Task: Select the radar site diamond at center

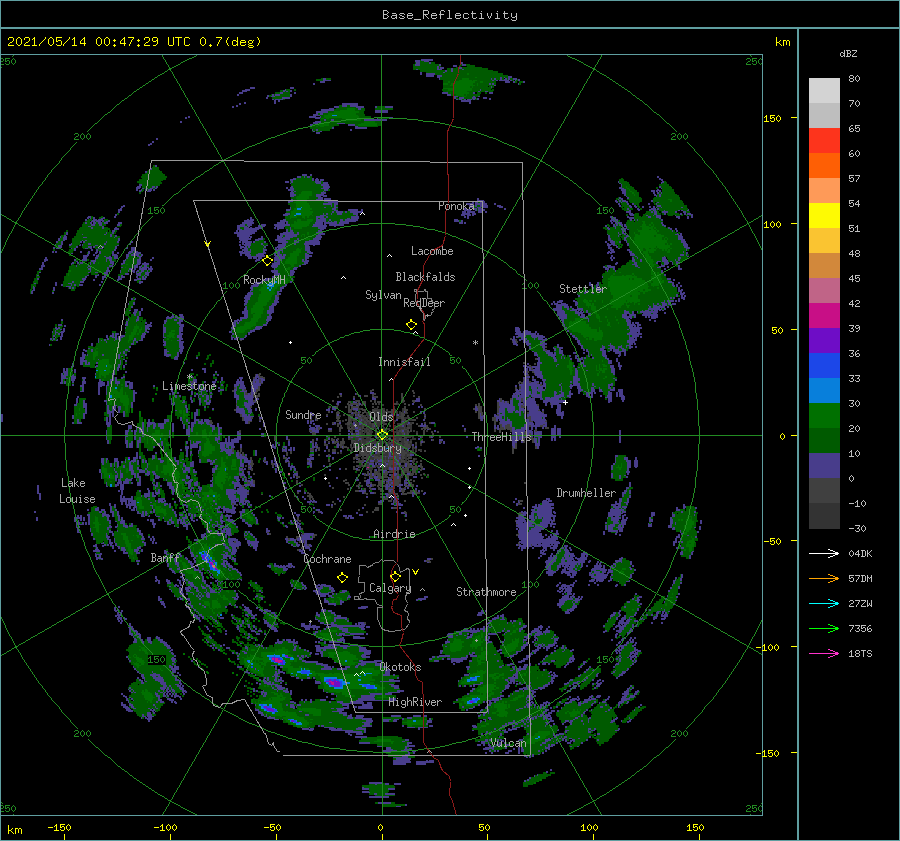Action: click(382, 435)
